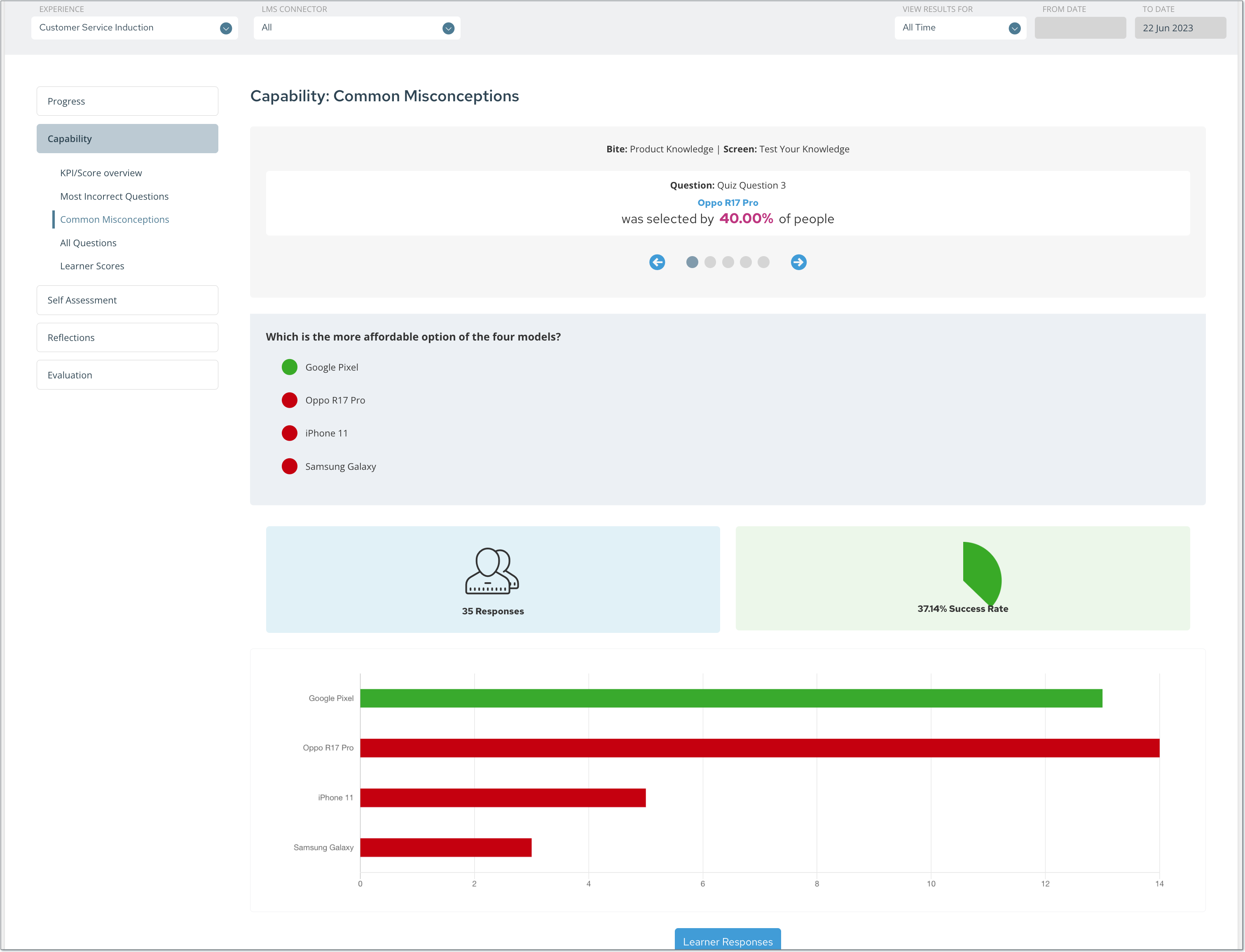Click the red iPhone 11 chart bar

(x=503, y=798)
